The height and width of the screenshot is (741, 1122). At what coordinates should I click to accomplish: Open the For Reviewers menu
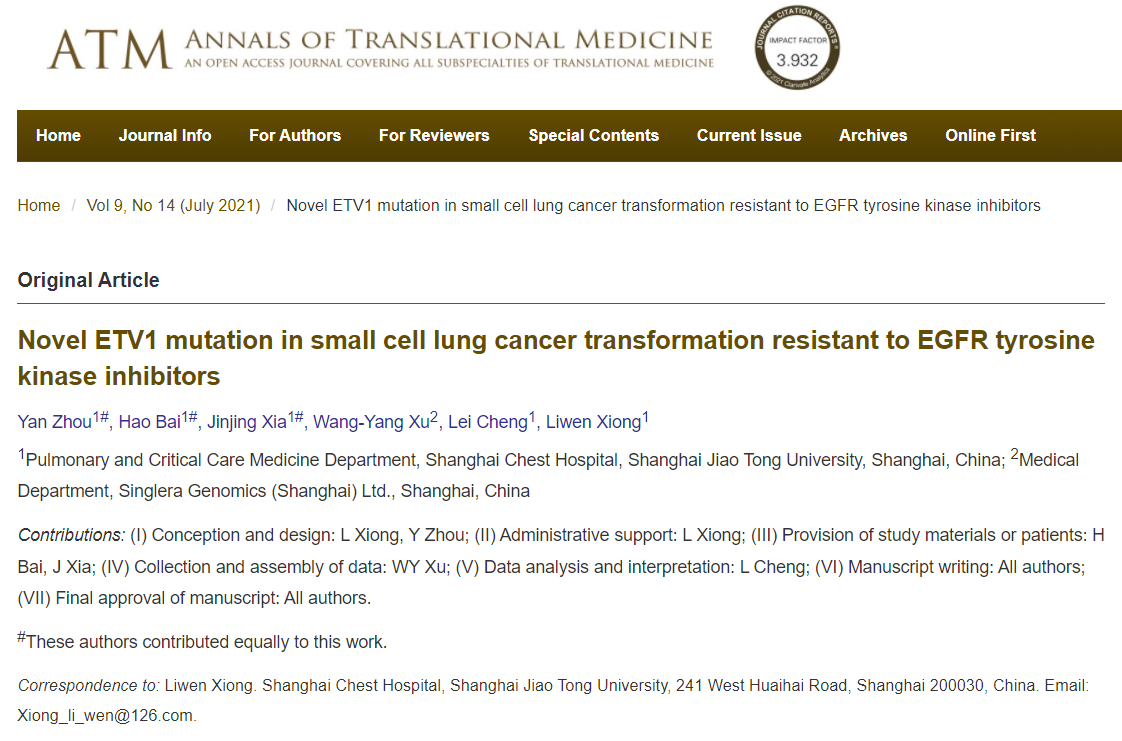pos(434,136)
